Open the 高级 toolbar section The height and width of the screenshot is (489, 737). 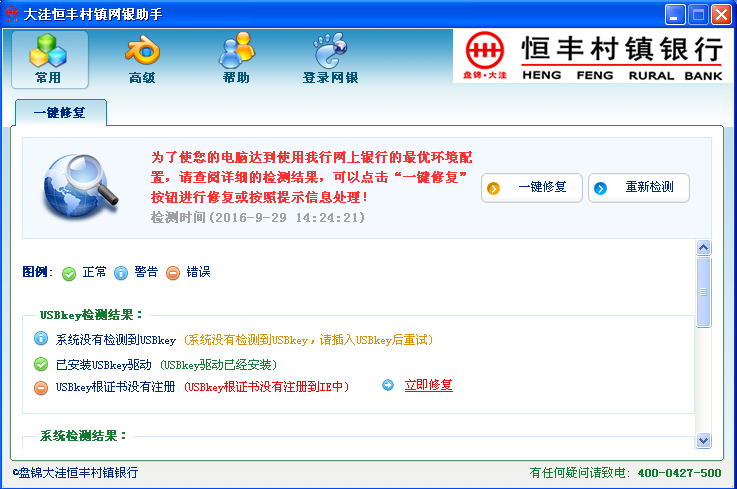[142, 60]
